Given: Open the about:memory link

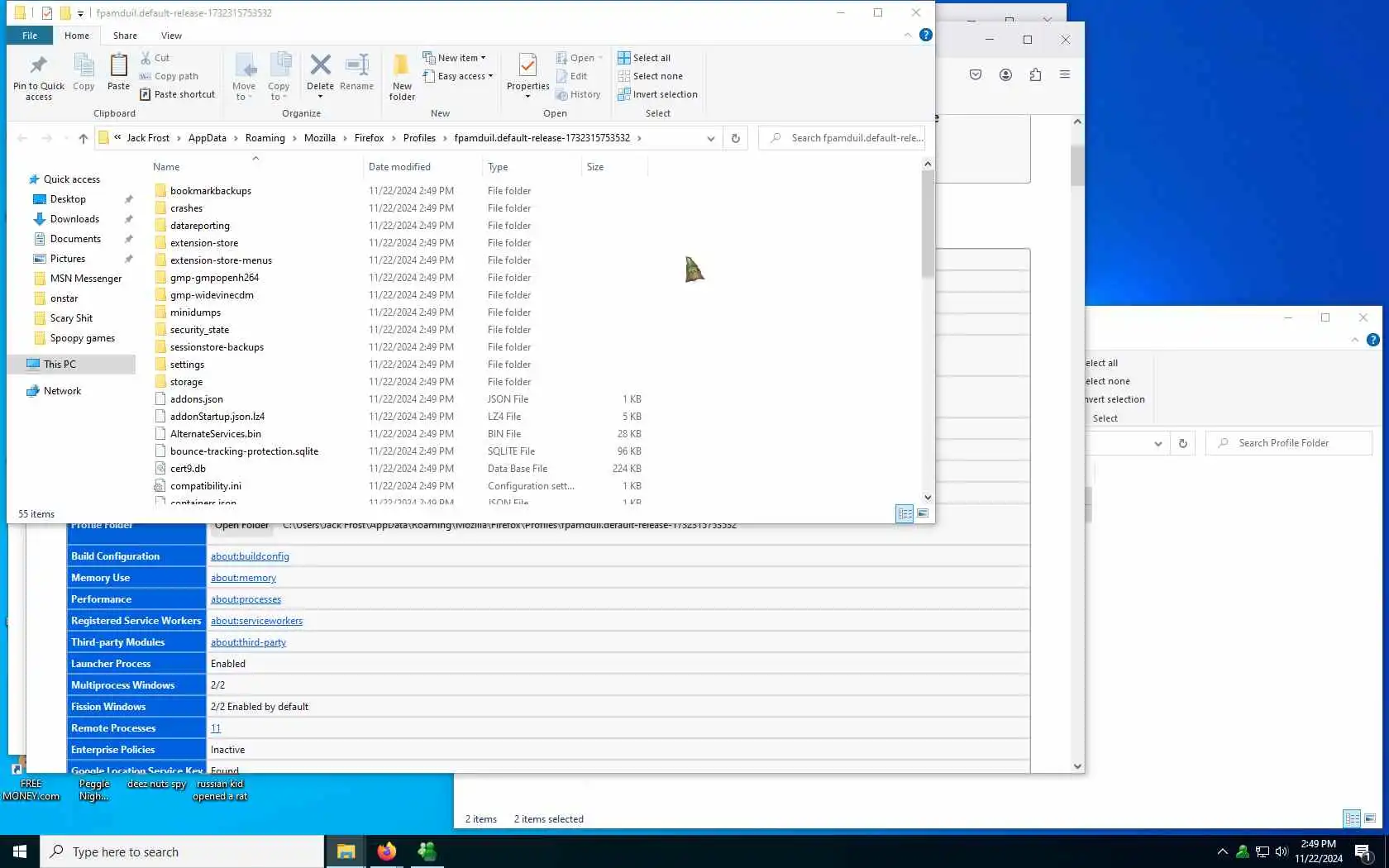Looking at the screenshot, I should click(243, 578).
